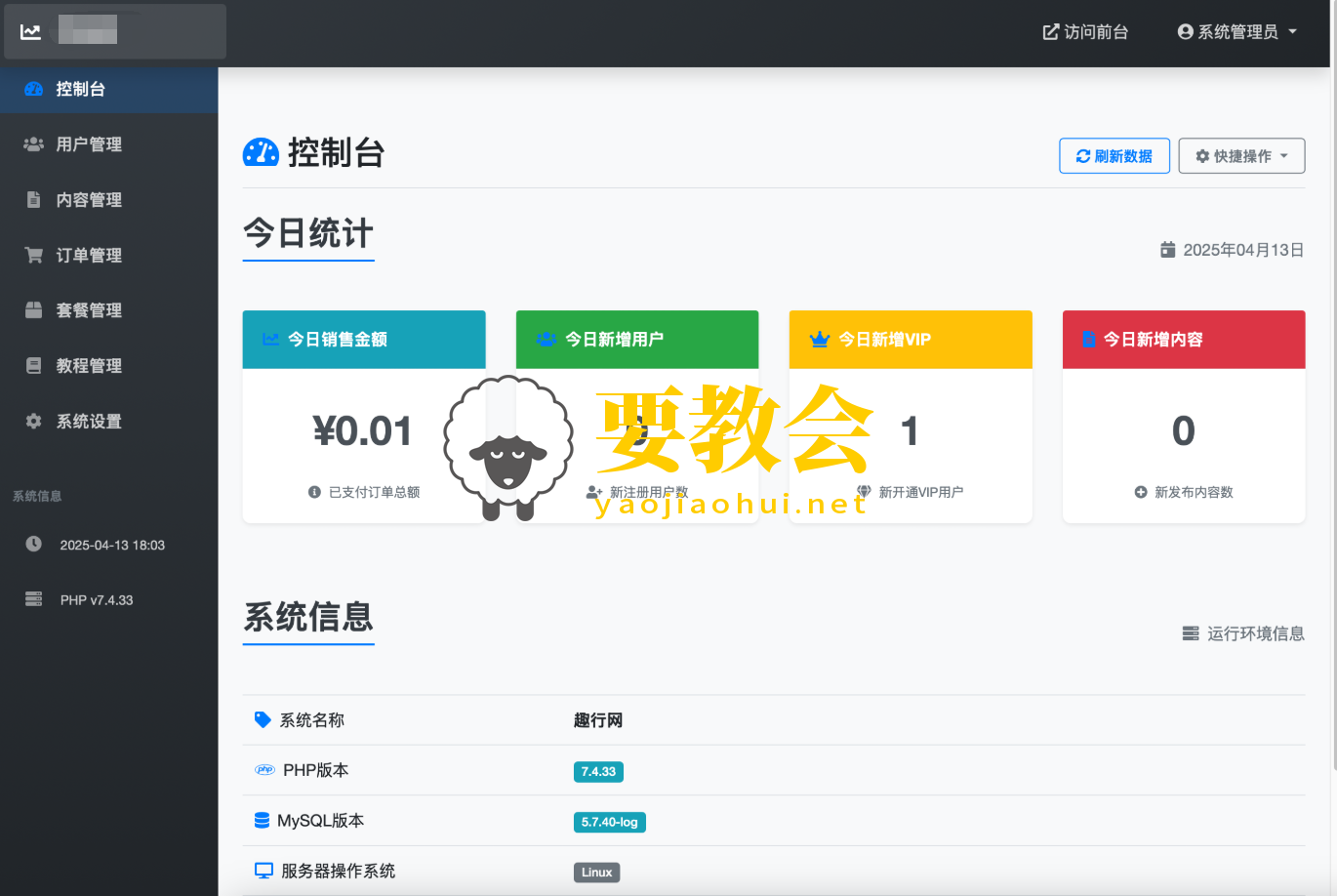Click the database icon beside MySQL版本
The width and height of the screenshot is (1337, 896).
(262, 820)
